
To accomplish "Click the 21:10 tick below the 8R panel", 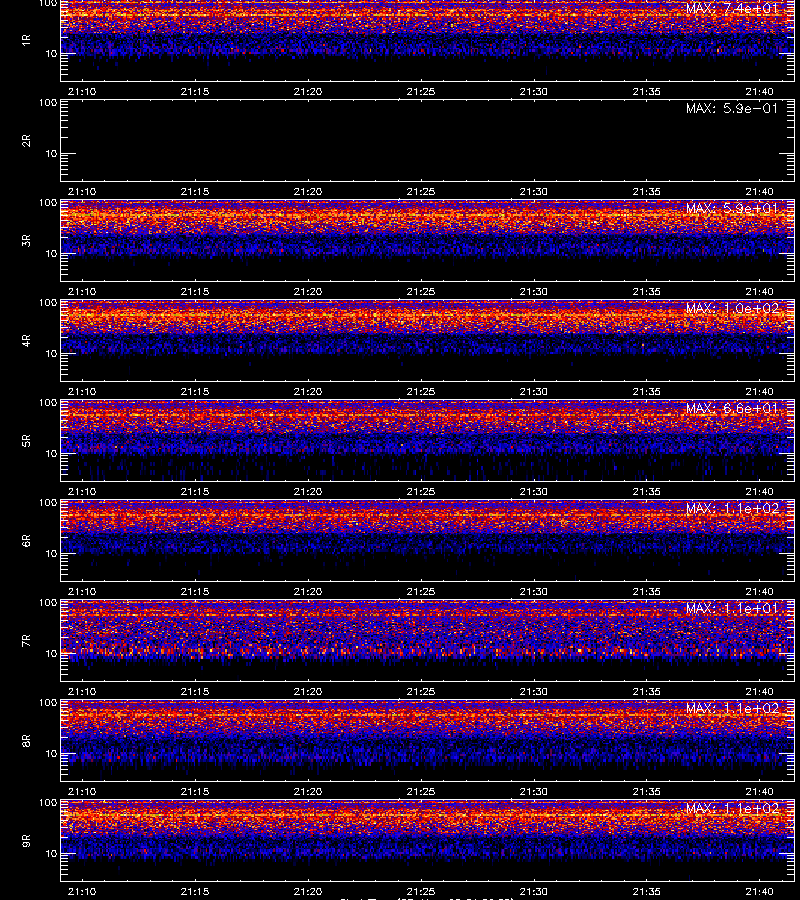I will 82,791.
